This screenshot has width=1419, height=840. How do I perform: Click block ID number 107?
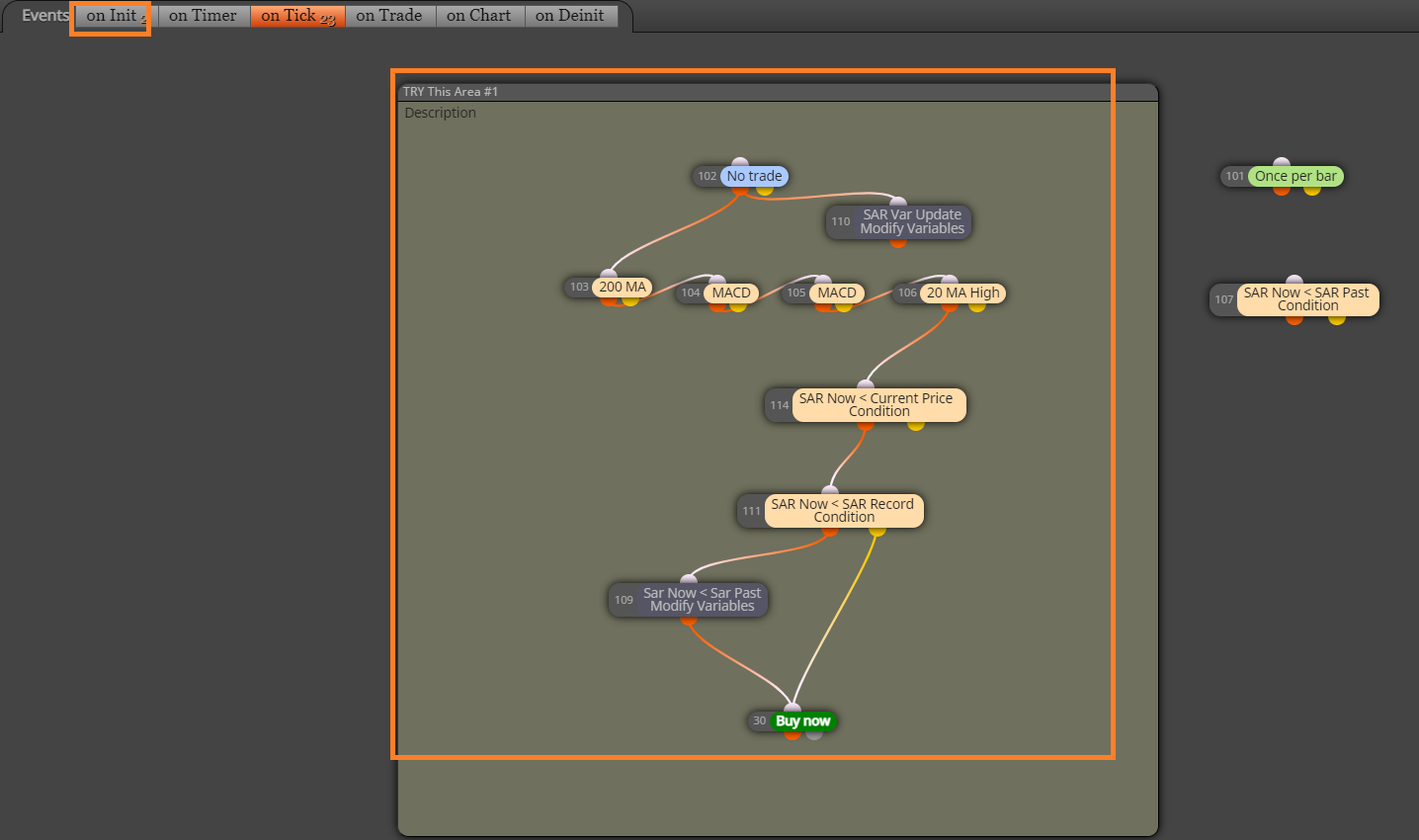tap(1224, 299)
